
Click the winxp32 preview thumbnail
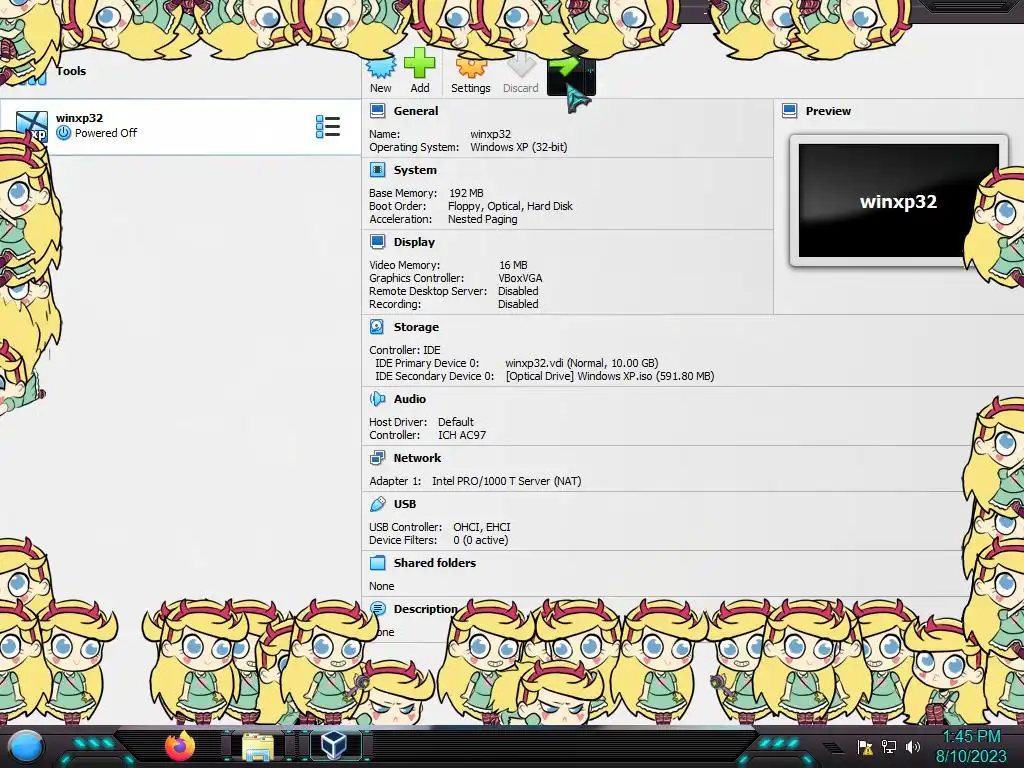pos(898,200)
